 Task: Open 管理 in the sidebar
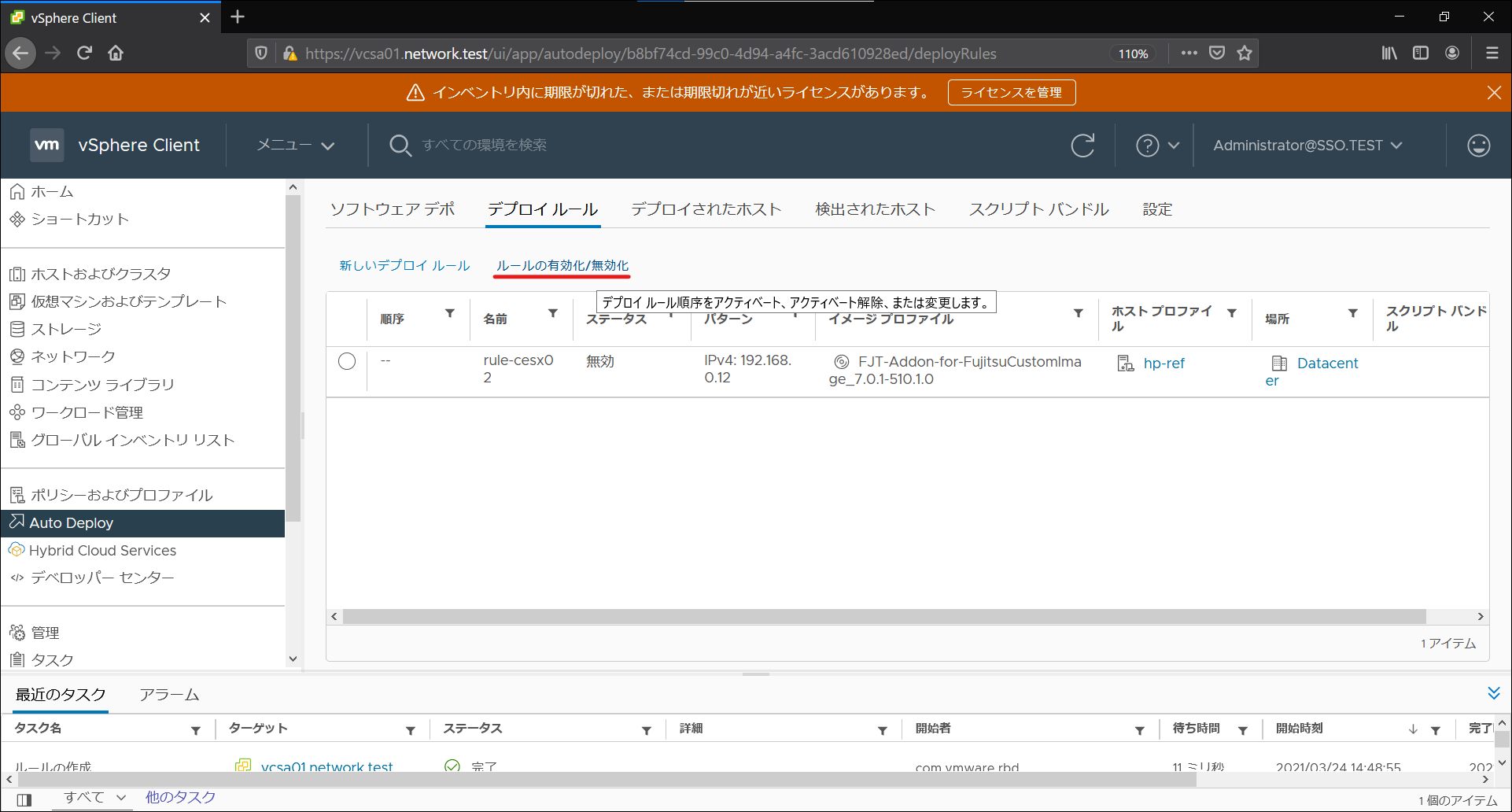coord(45,633)
